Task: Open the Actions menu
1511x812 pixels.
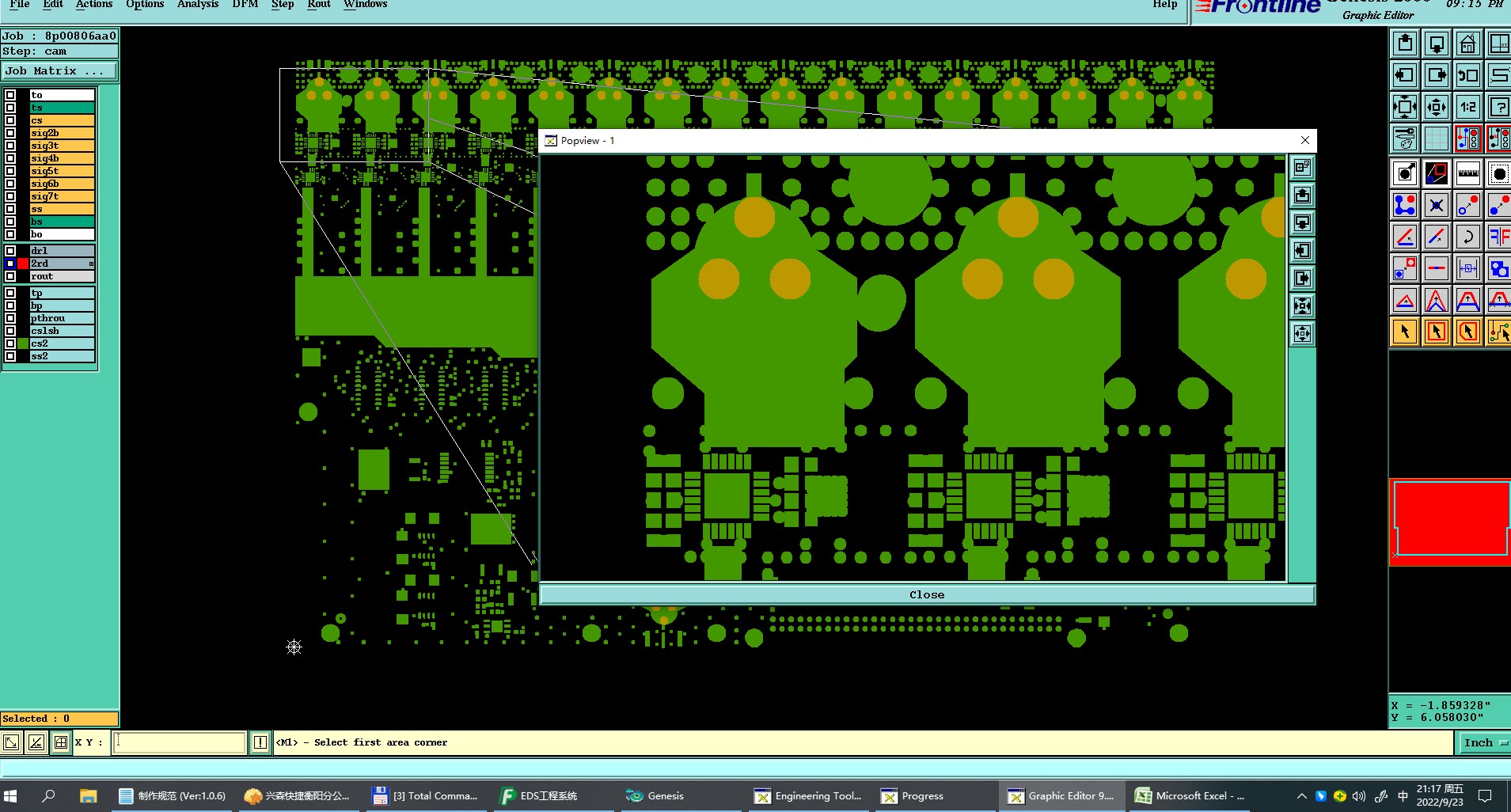Action: [94, 4]
